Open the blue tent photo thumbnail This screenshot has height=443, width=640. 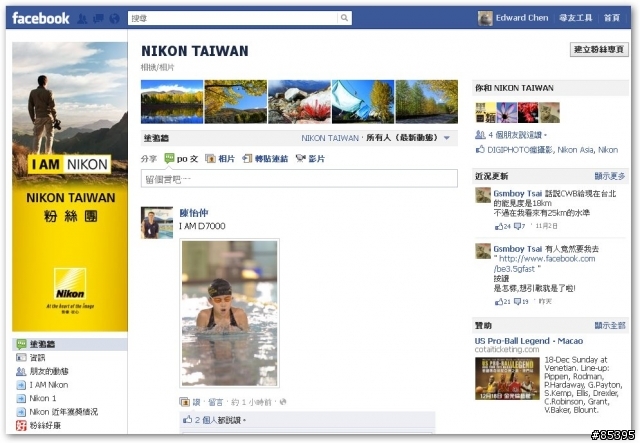[x=363, y=102]
